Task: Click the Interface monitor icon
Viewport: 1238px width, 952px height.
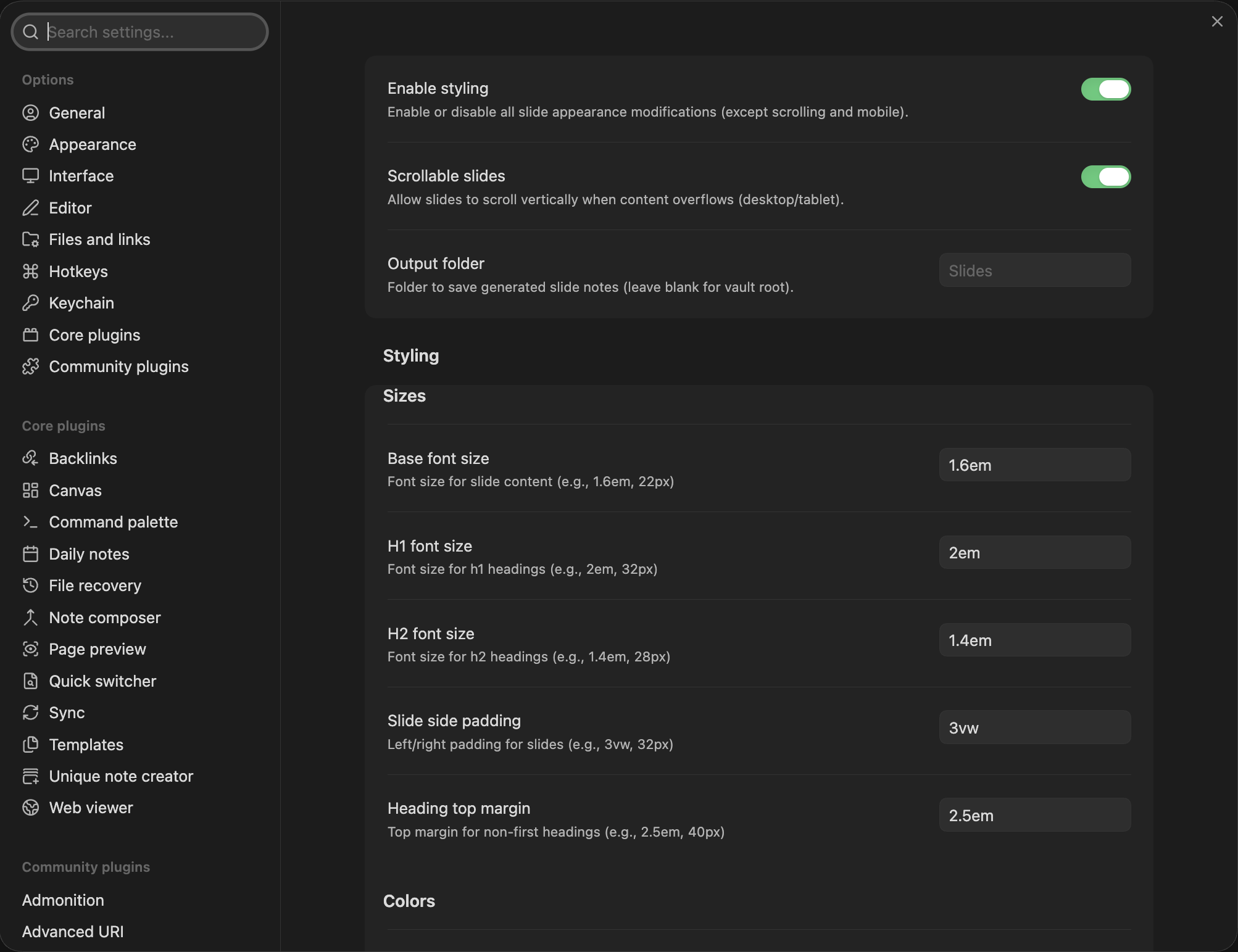Action: coord(30,176)
